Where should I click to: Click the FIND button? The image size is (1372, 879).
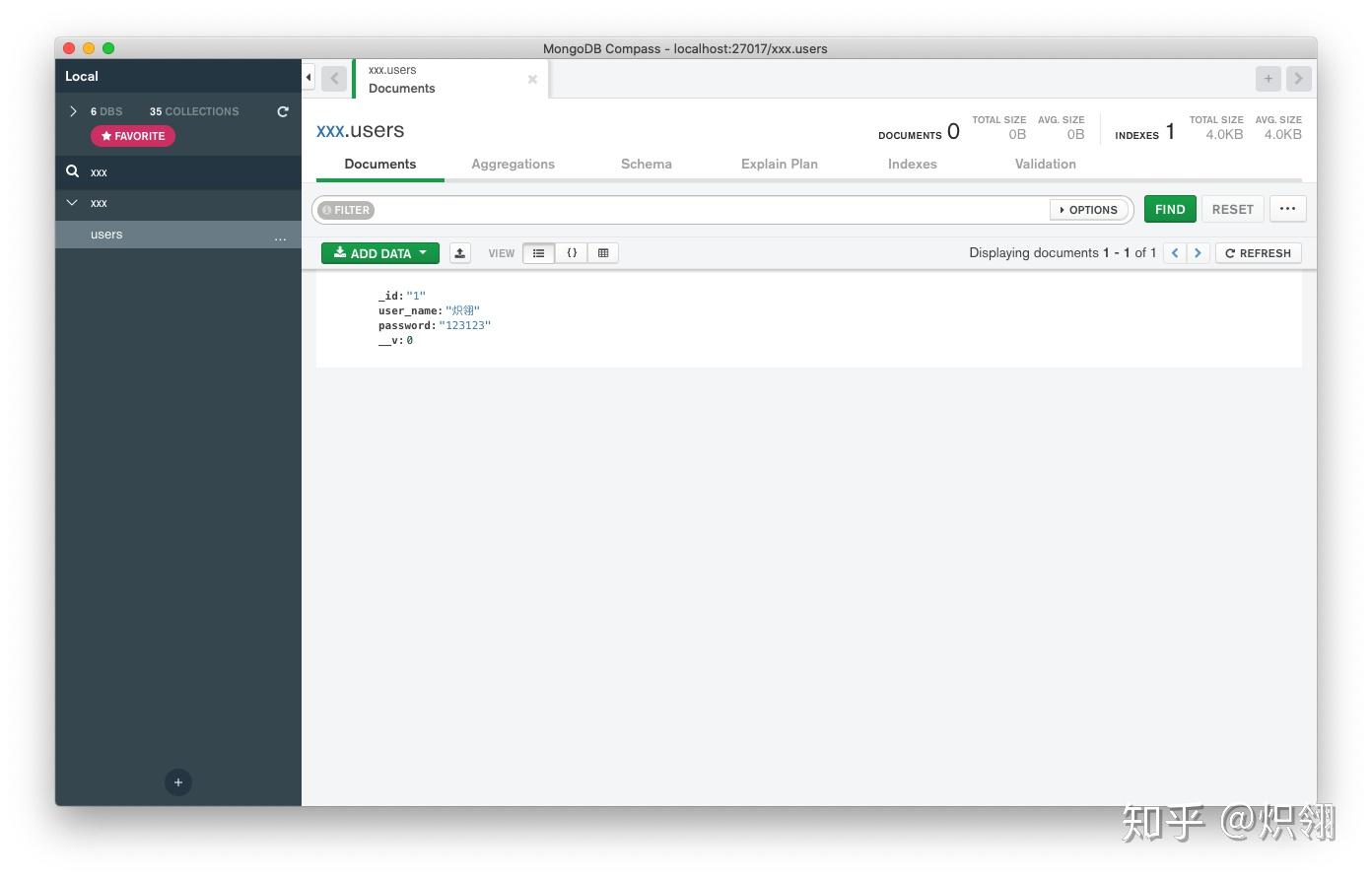point(1169,208)
